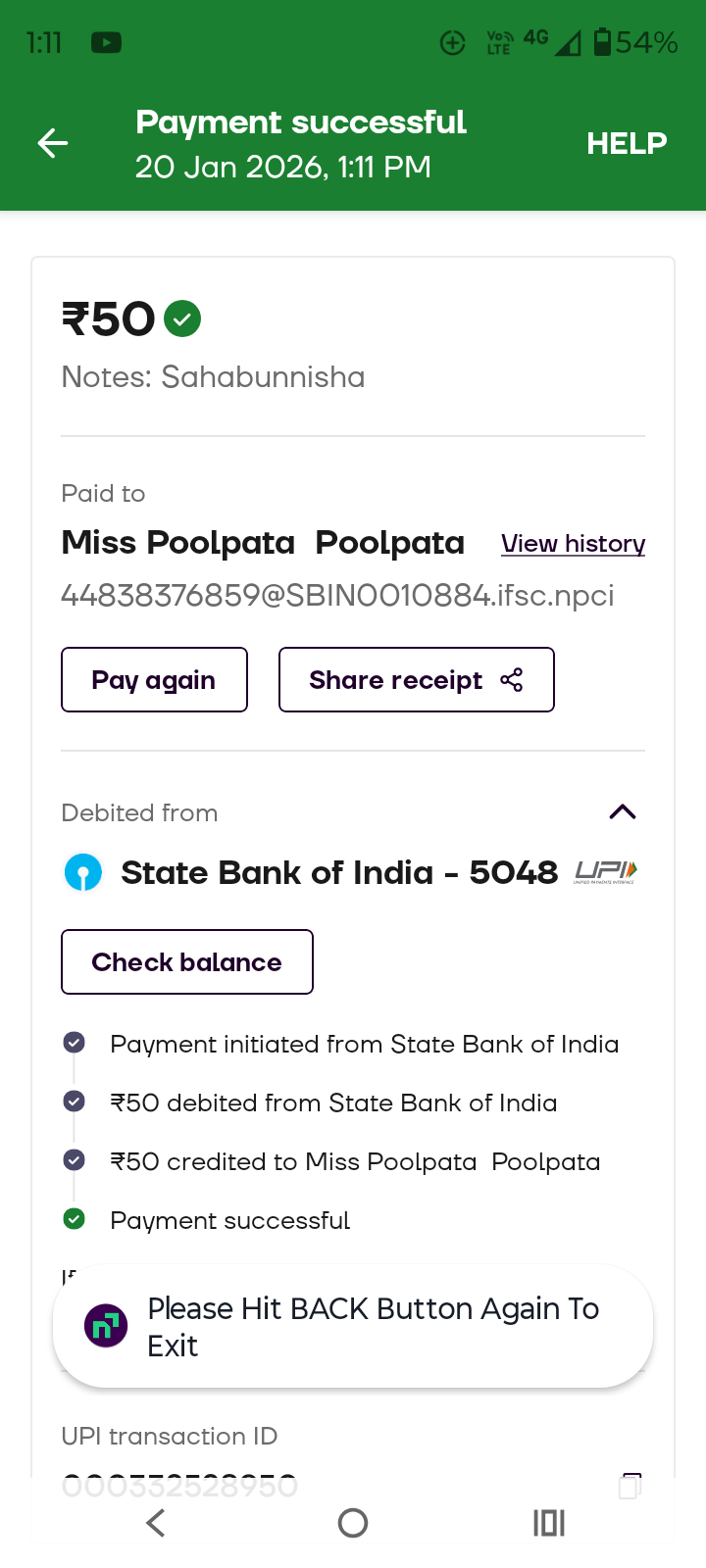Open the View history link
706x1568 pixels.
pos(573,544)
